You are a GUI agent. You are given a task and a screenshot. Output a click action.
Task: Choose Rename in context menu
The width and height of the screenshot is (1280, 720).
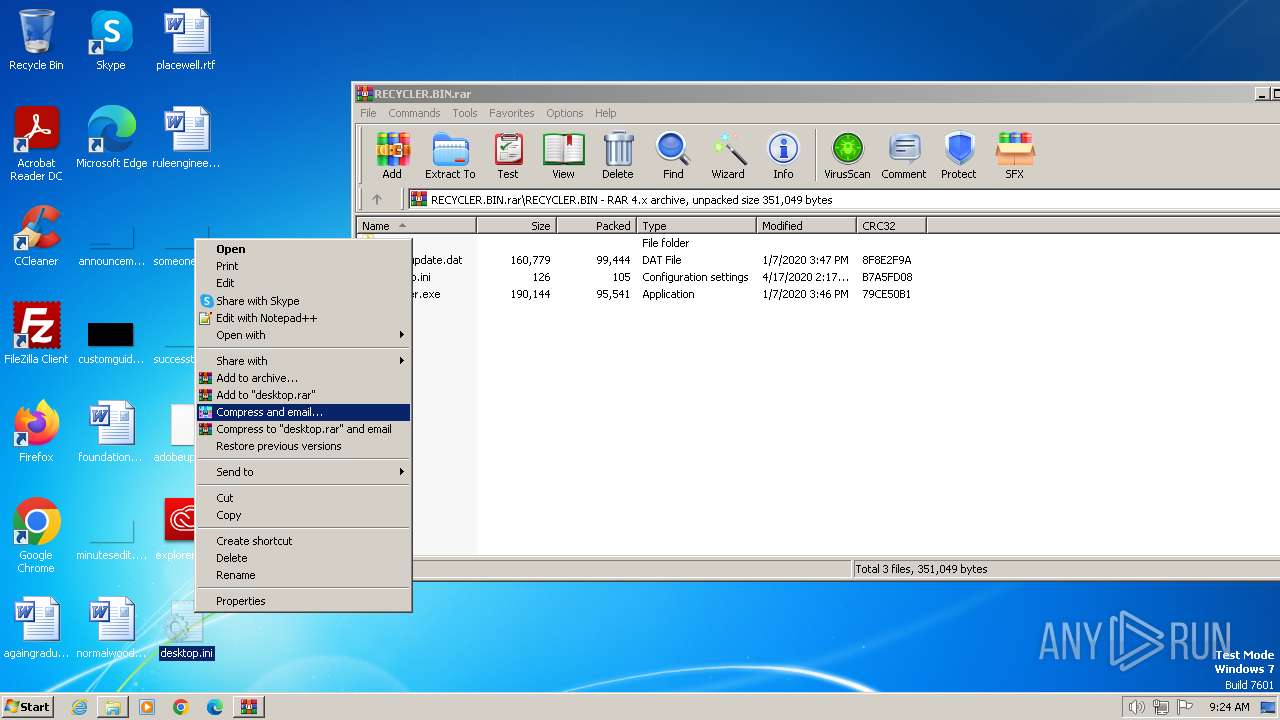303,575
